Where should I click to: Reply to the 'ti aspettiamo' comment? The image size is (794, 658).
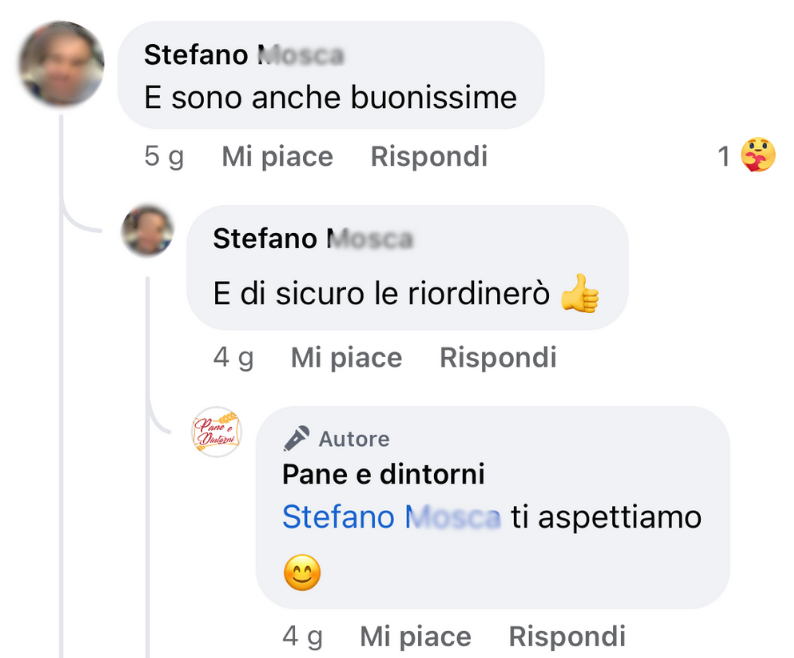(x=567, y=636)
